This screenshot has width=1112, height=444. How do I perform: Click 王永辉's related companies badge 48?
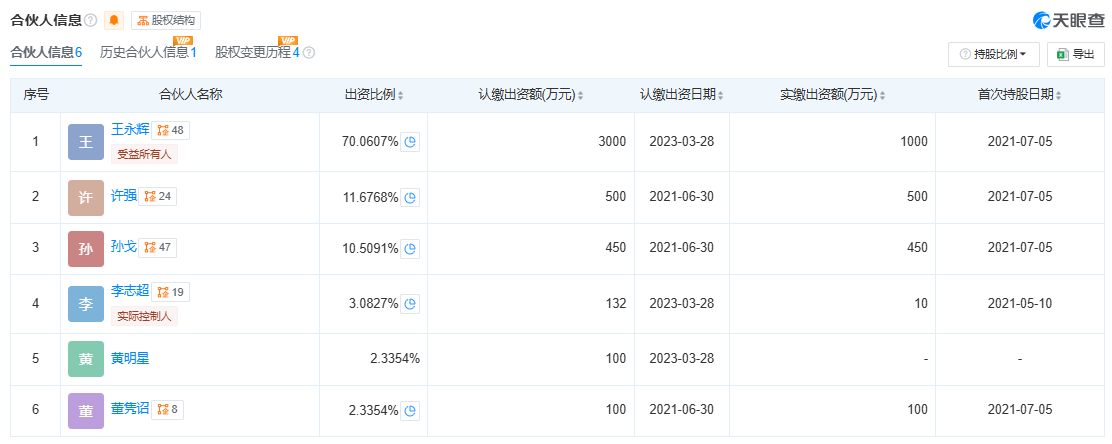170,130
